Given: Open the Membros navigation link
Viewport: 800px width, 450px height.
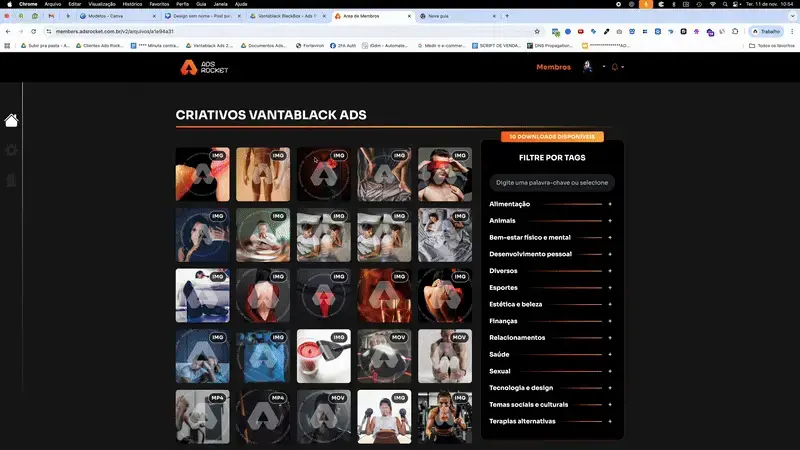Looking at the screenshot, I should [553, 67].
